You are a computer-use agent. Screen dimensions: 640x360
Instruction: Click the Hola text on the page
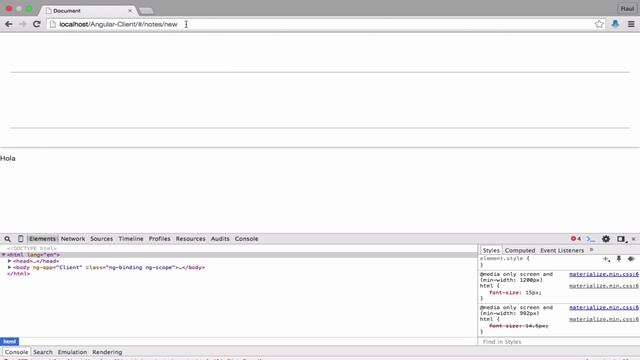[8, 158]
